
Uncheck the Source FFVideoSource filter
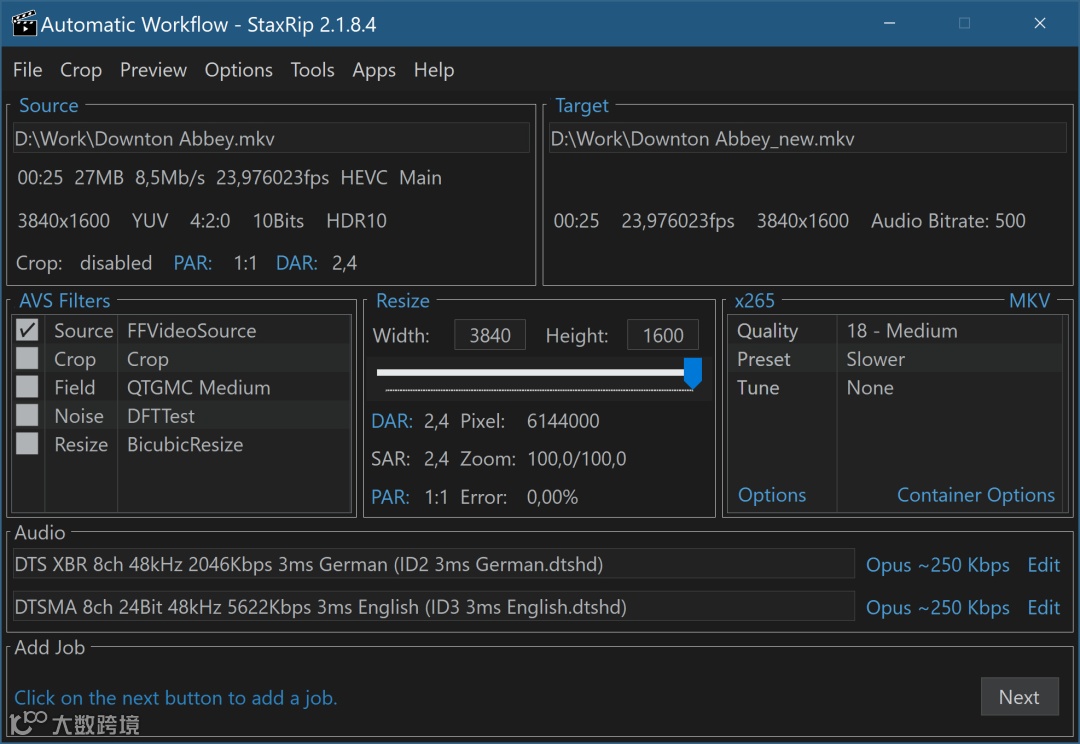coord(28,331)
